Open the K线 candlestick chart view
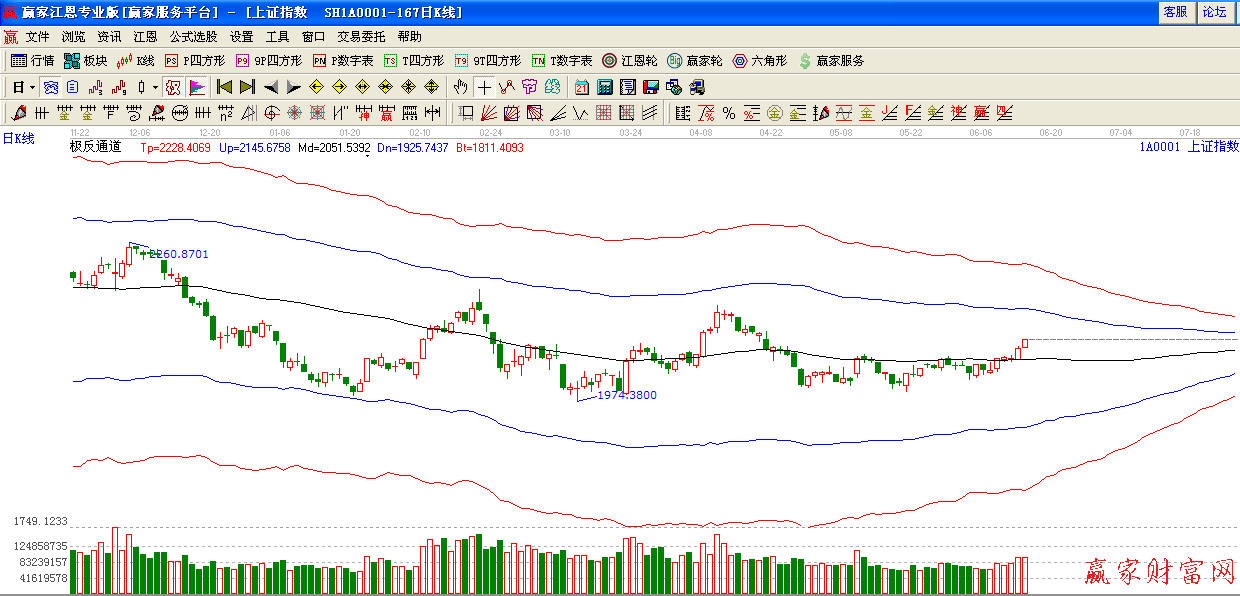The image size is (1240, 596). (x=135, y=61)
